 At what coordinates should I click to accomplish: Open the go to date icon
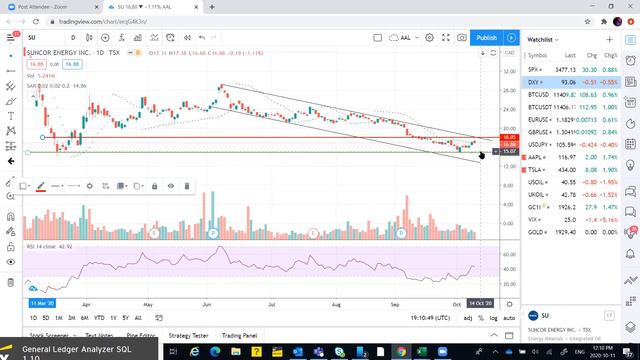159,318
